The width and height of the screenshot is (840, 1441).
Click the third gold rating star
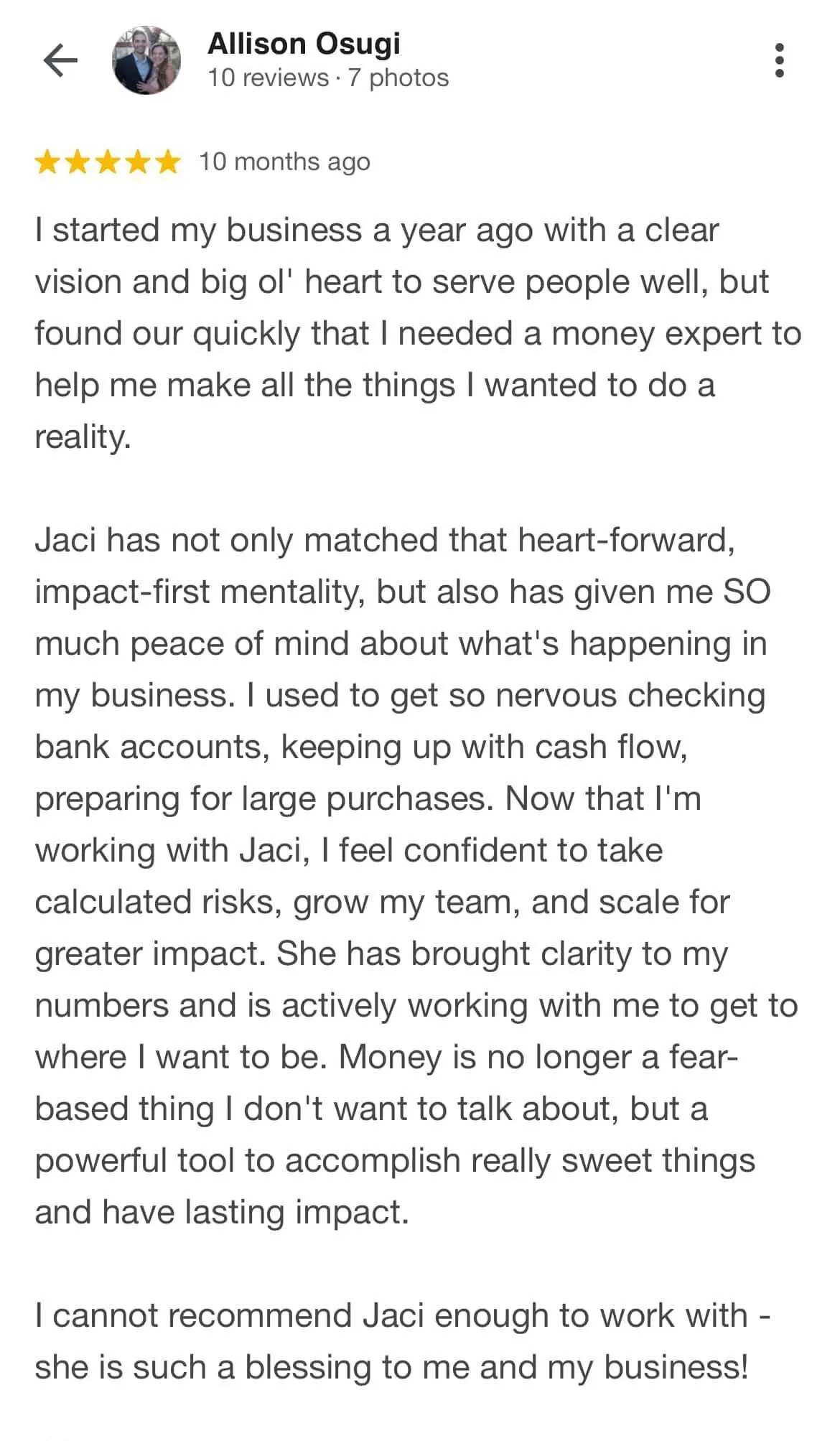click(x=108, y=162)
